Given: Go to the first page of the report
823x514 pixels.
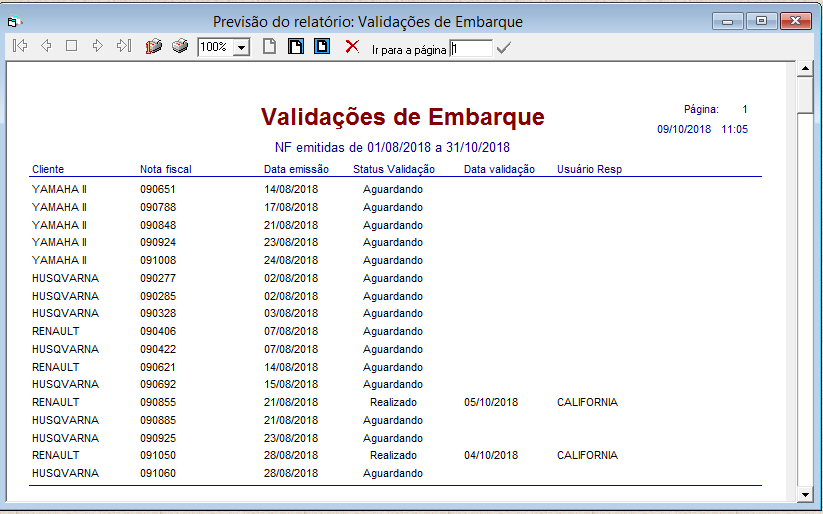Looking at the screenshot, I should (x=20, y=46).
